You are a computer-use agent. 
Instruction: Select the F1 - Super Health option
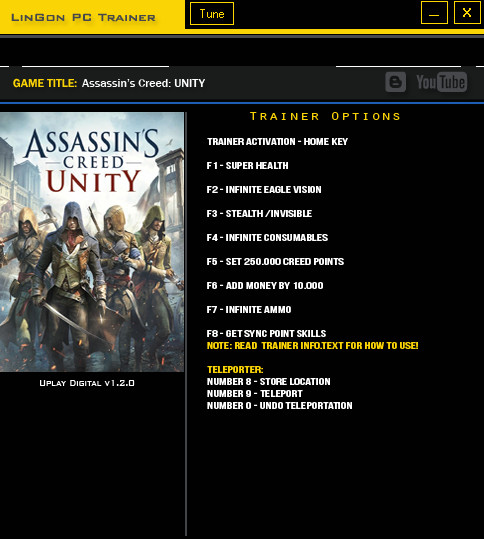point(248,166)
